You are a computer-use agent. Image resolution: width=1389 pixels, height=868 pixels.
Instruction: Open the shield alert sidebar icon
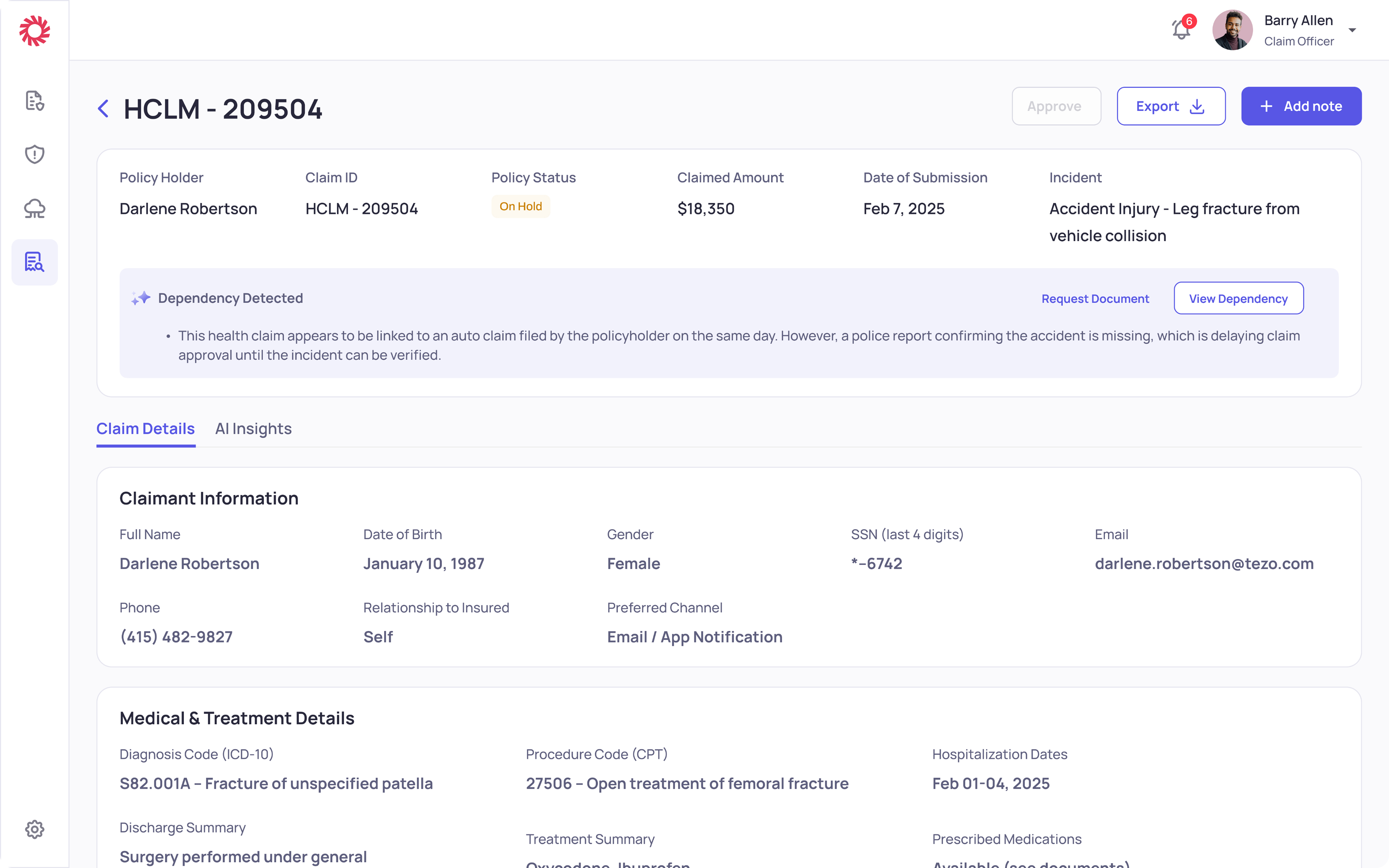tap(34, 154)
